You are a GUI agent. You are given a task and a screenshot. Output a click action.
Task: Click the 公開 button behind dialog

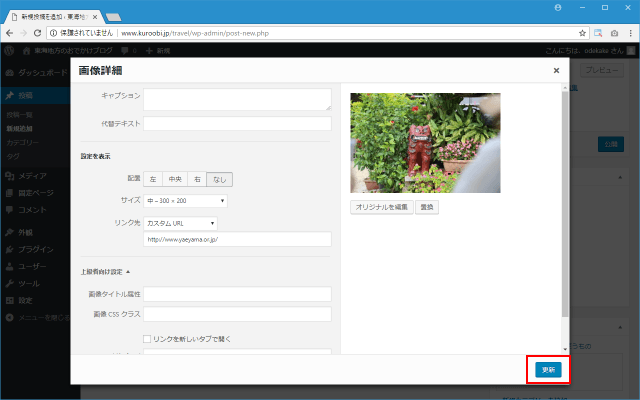[x=611, y=144]
